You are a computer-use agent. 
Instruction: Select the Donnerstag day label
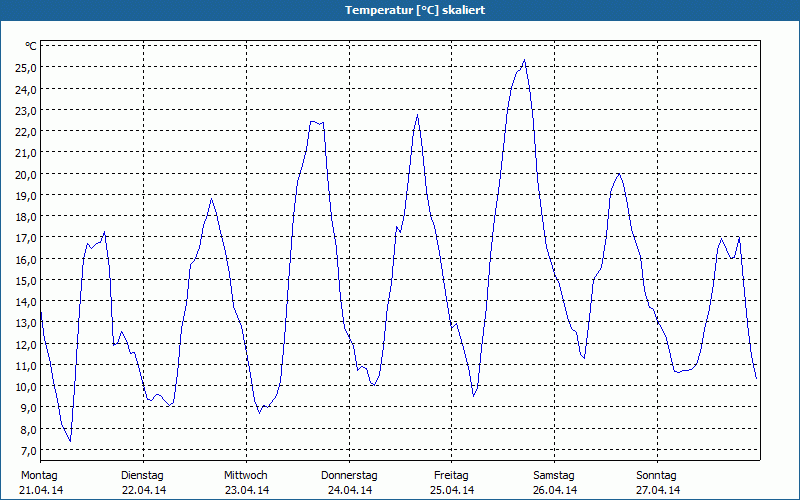(349, 475)
